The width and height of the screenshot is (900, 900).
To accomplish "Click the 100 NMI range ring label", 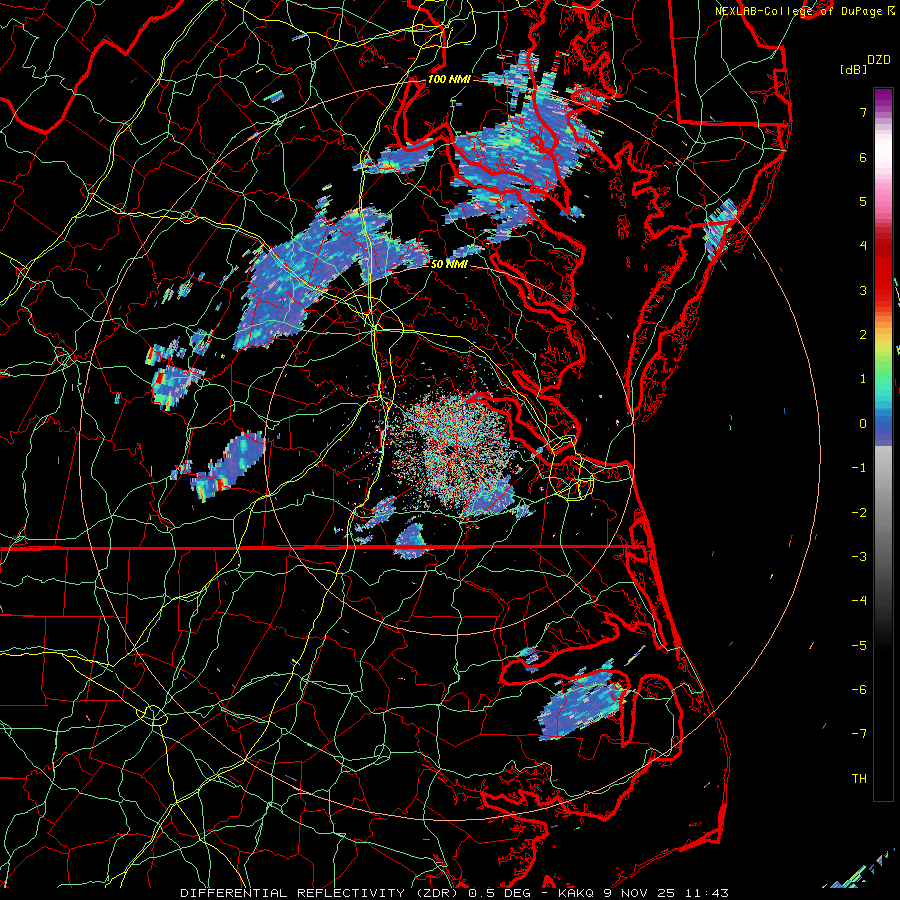I will click(x=449, y=79).
